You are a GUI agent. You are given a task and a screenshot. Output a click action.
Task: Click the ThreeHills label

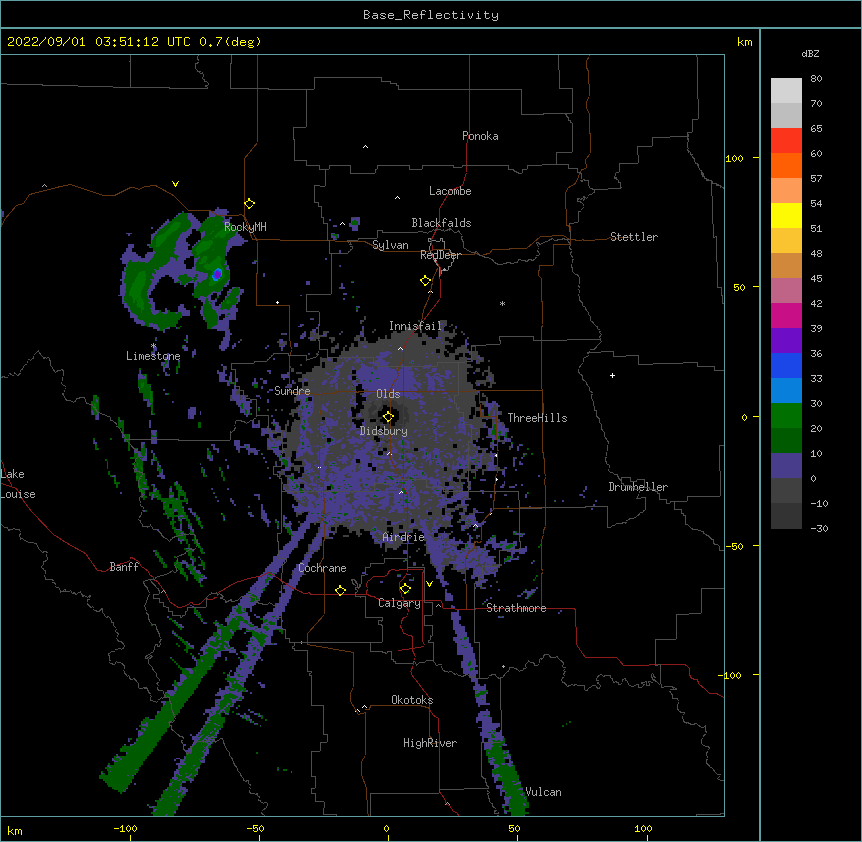pyautogui.click(x=537, y=418)
